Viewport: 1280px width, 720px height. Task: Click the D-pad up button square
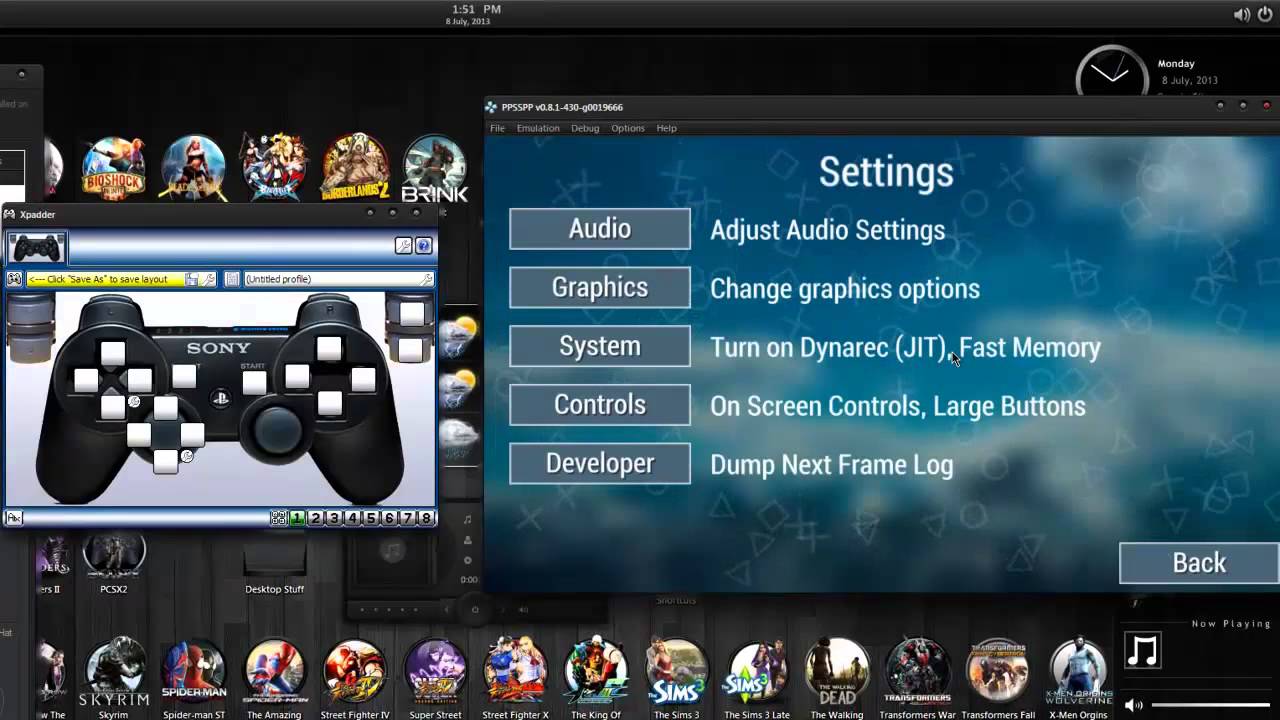(113, 353)
